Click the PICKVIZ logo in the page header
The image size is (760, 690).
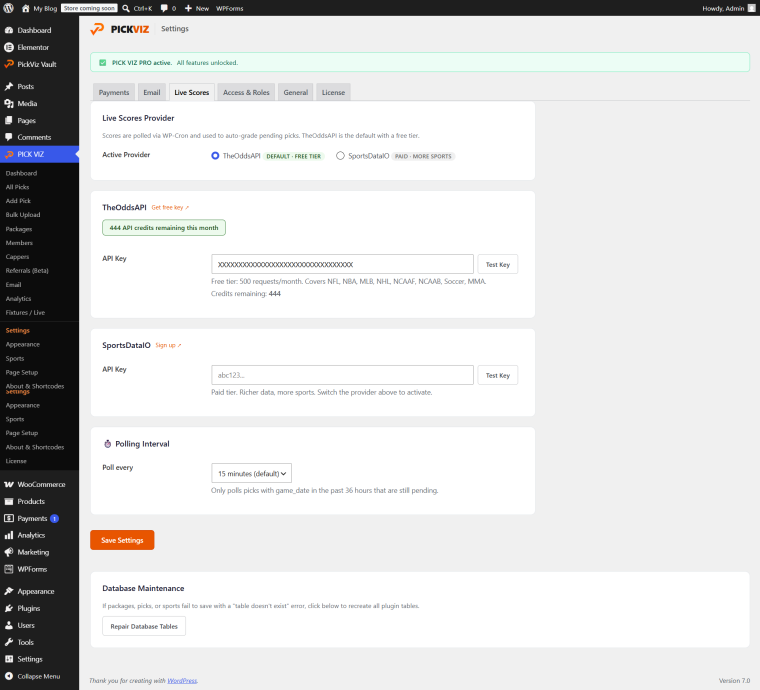pos(120,29)
